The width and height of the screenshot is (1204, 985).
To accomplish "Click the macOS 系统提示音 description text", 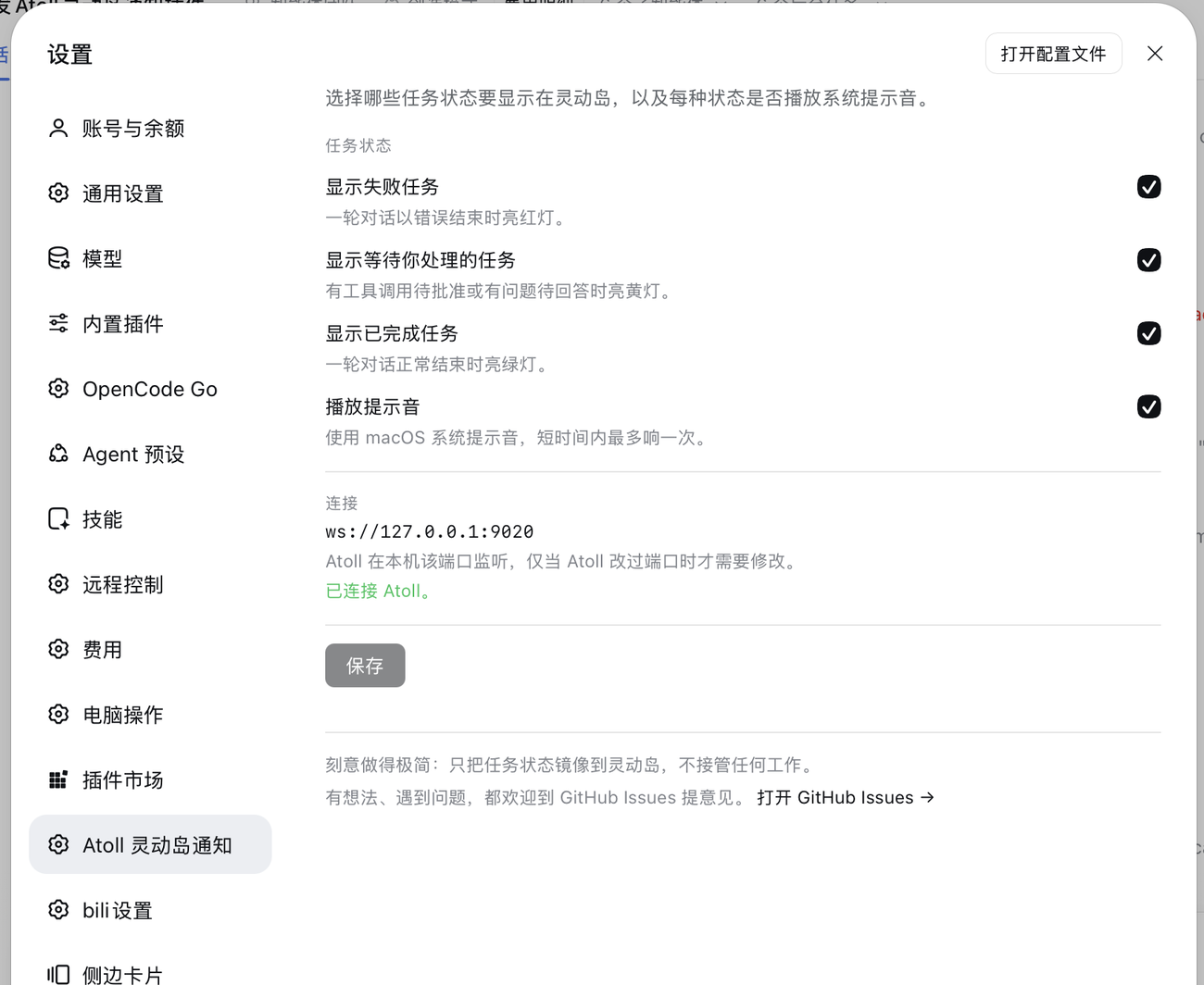I will 518,437.
